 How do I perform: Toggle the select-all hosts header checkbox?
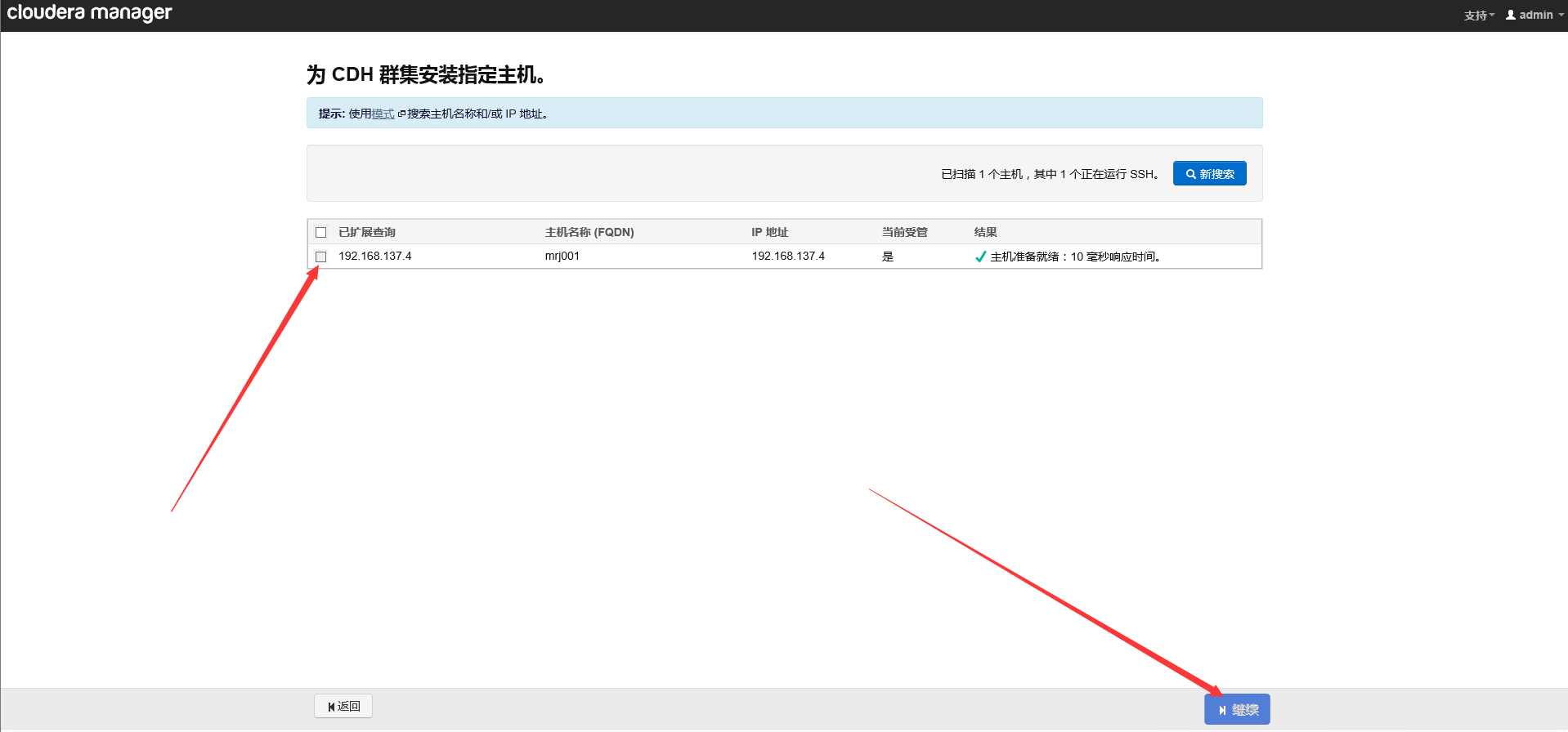pos(321,232)
